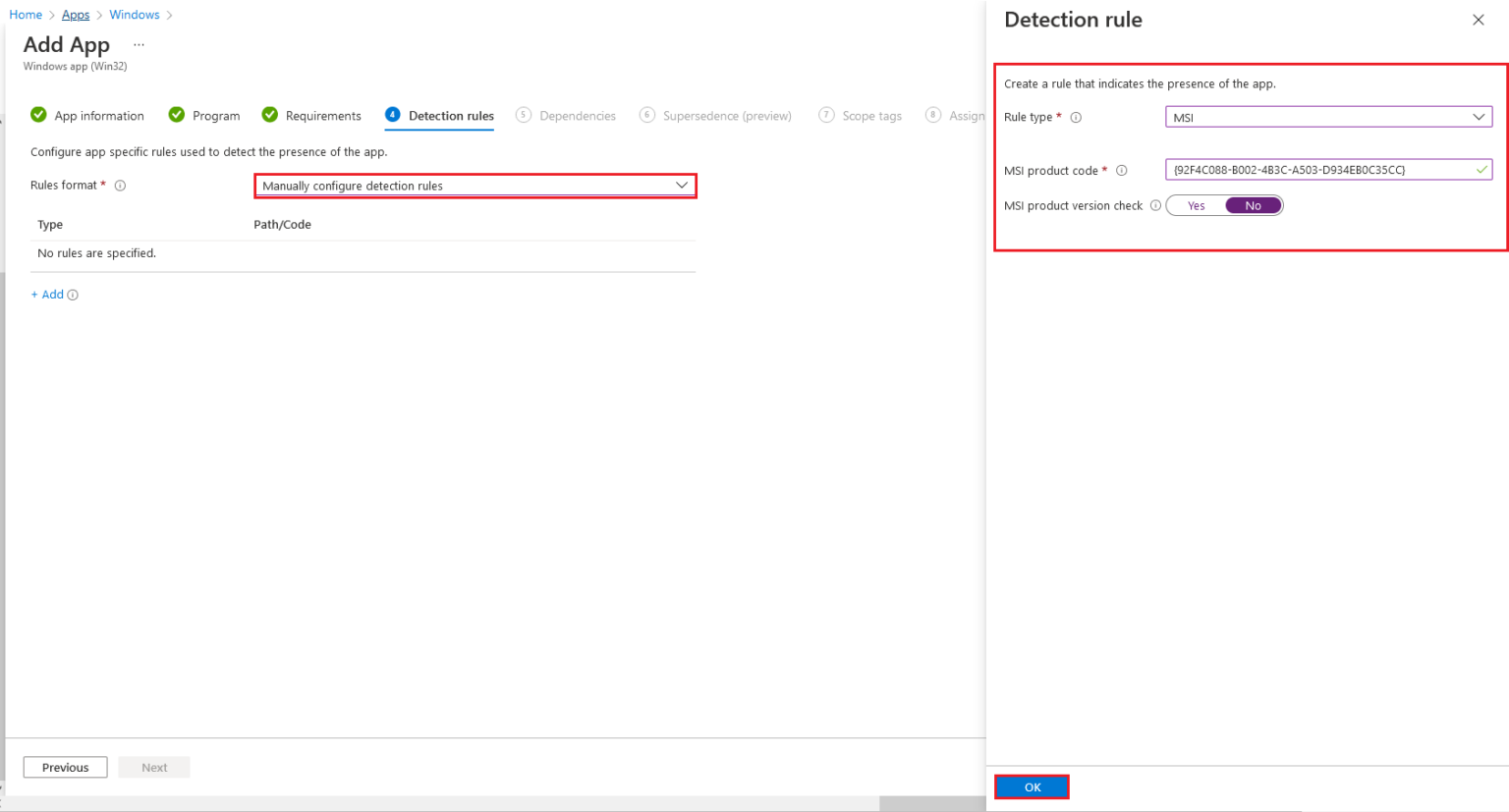Click the OK button in Detection rule pane
This screenshot has height=812, width=1509.
coord(1032,786)
